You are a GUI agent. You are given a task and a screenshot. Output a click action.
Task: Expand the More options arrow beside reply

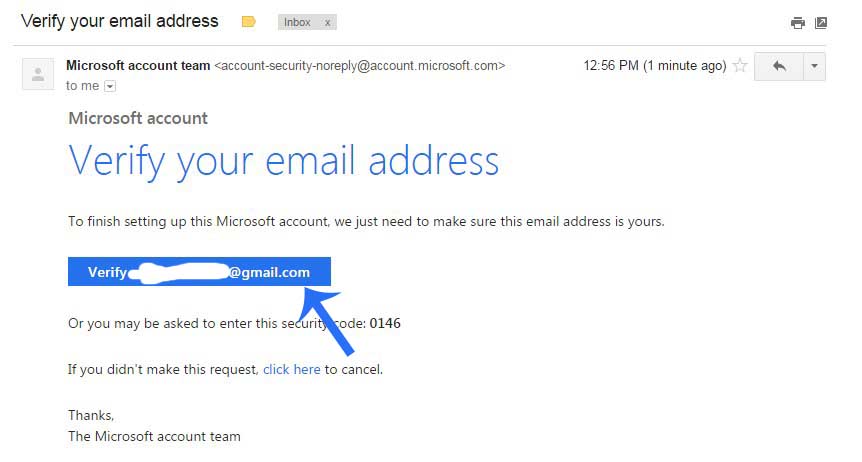(814, 66)
